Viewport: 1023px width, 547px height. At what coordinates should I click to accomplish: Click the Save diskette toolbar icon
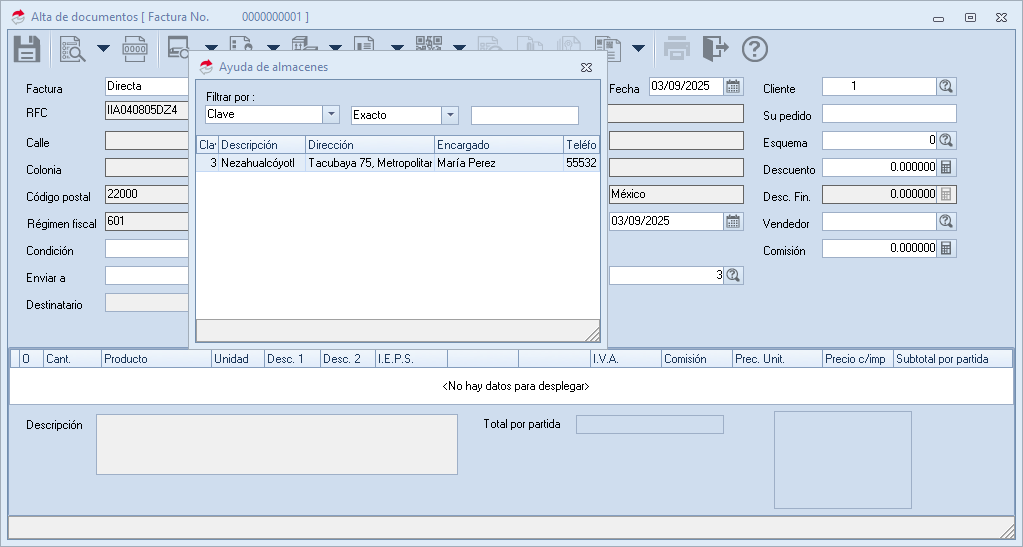click(x=26, y=48)
